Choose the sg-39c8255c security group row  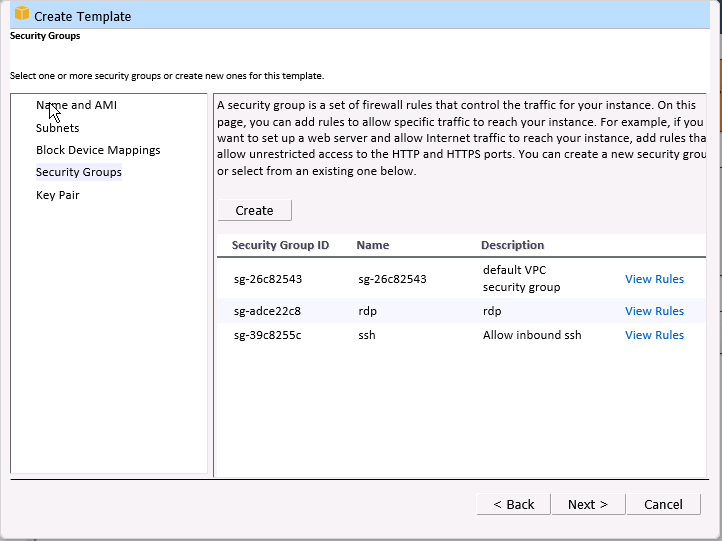267,335
